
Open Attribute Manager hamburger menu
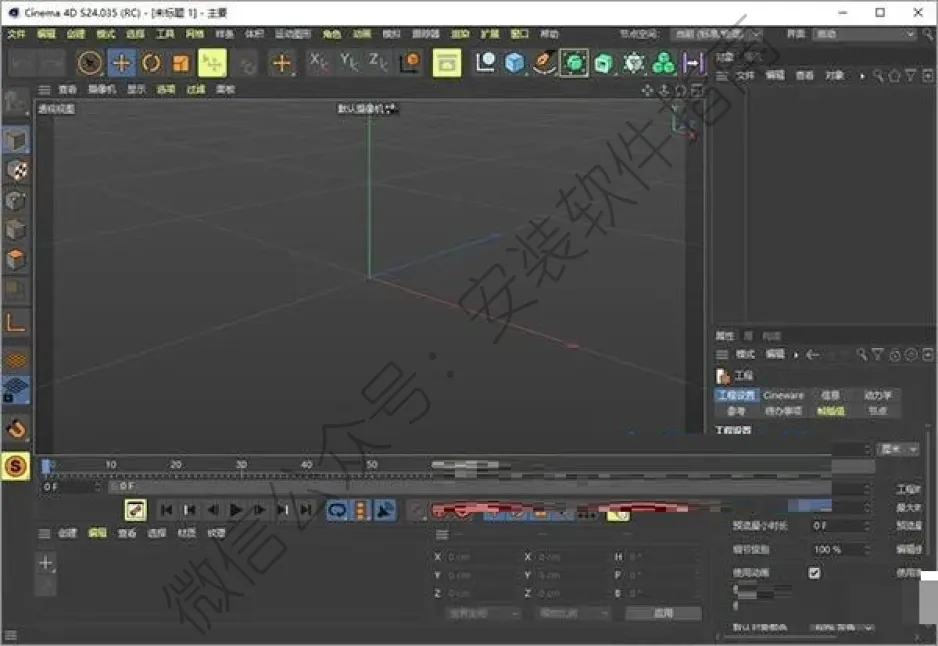pyautogui.click(x=723, y=355)
